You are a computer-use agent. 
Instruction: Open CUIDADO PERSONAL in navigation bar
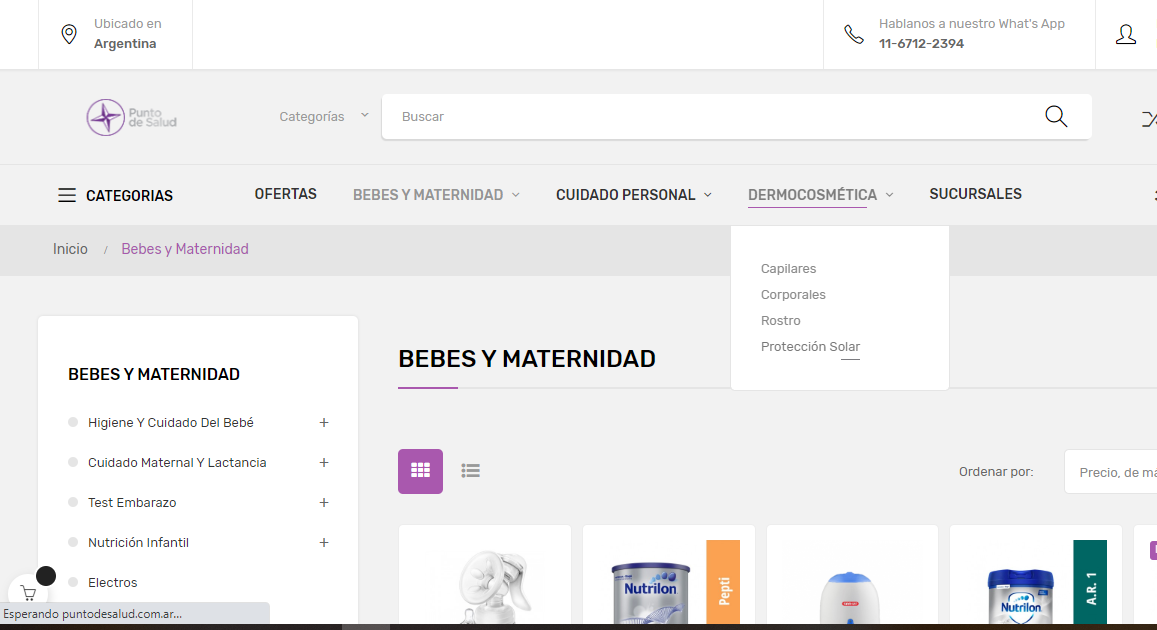pyautogui.click(x=625, y=195)
